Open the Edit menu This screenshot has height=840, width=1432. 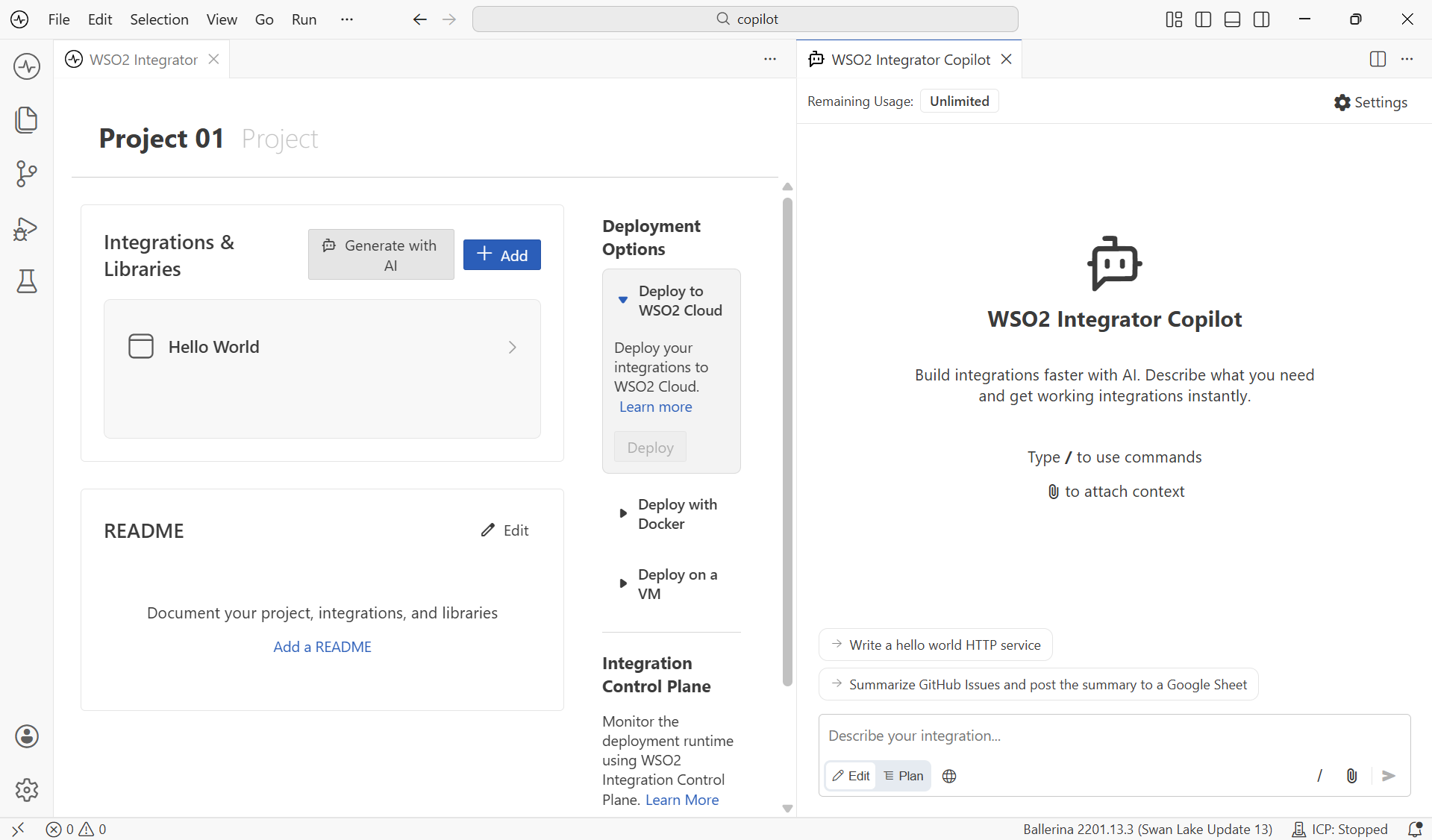tap(100, 19)
